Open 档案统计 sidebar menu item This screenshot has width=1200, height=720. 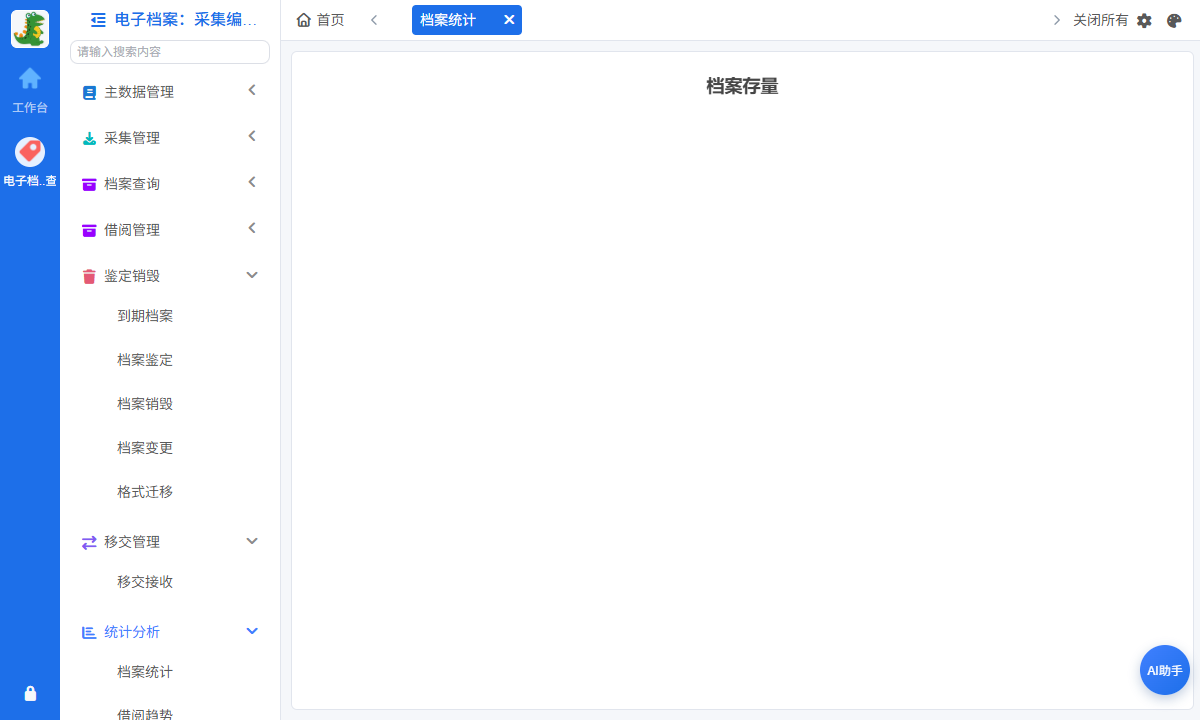pyautogui.click(x=145, y=672)
